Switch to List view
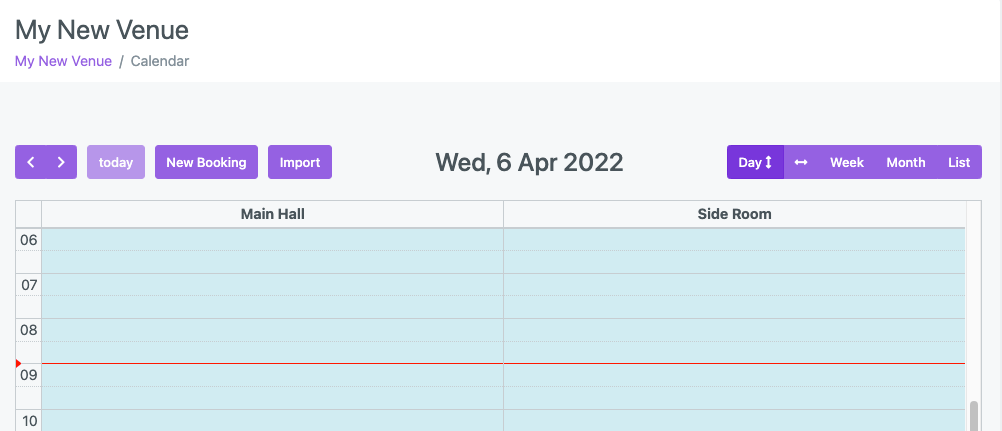 (958, 162)
